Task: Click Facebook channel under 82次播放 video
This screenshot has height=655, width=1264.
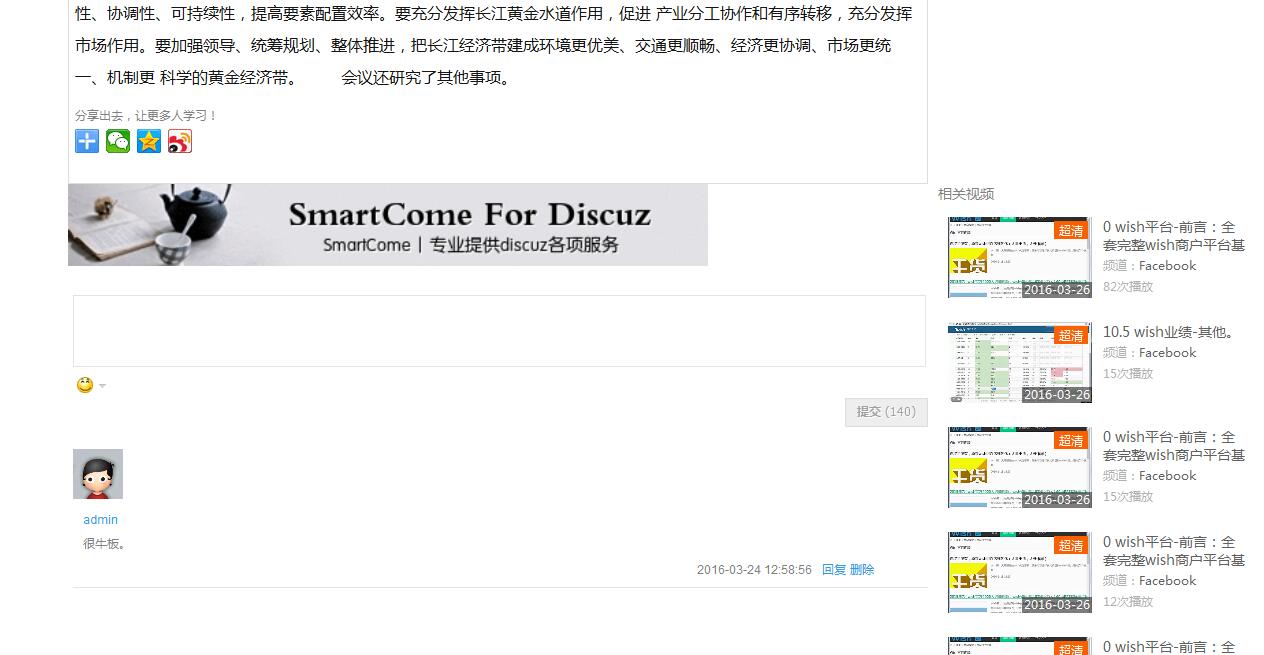Action: click(x=1168, y=266)
